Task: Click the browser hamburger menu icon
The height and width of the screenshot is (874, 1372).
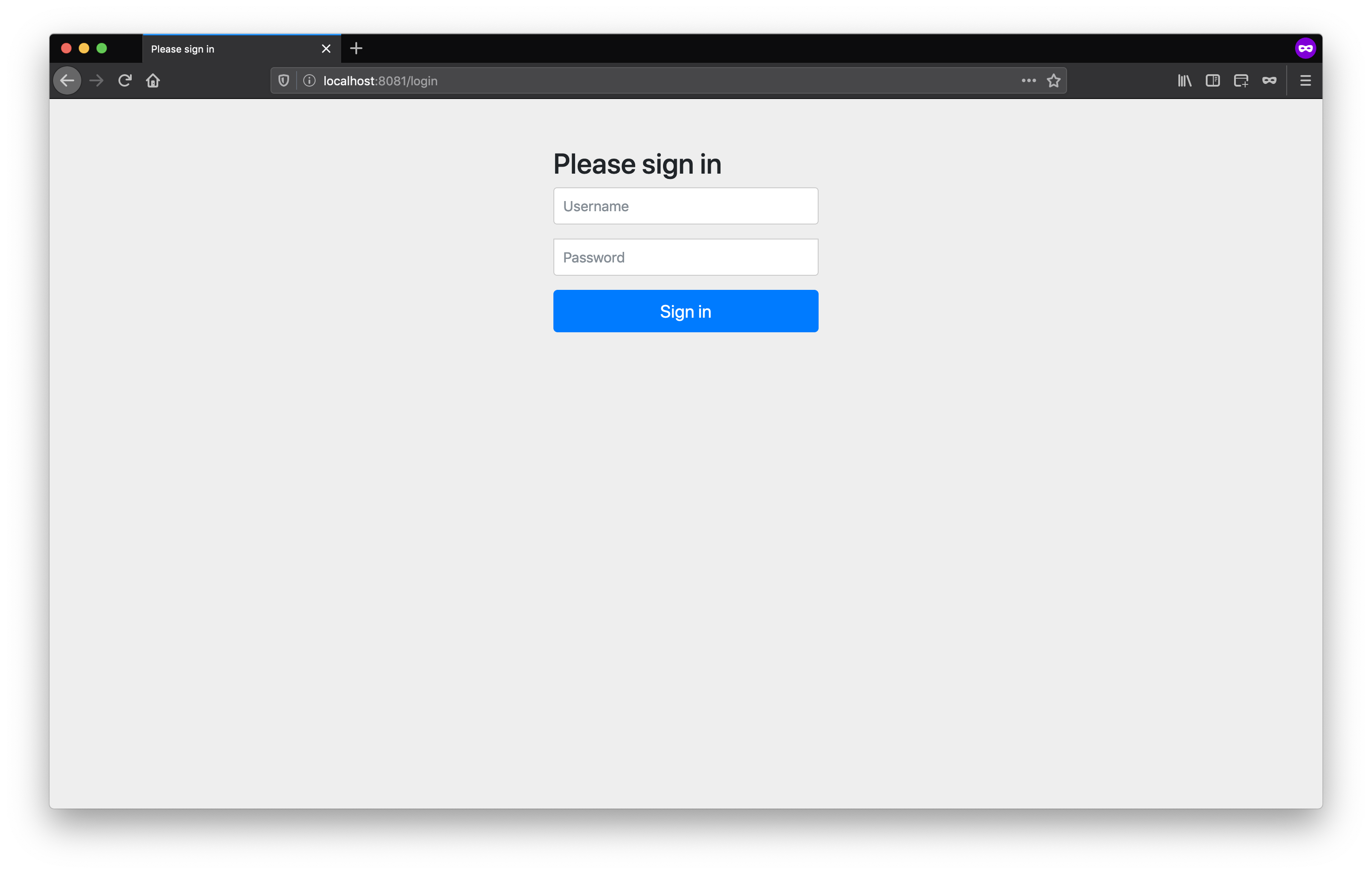Action: pyautogui.click(x=1306, y=81)
